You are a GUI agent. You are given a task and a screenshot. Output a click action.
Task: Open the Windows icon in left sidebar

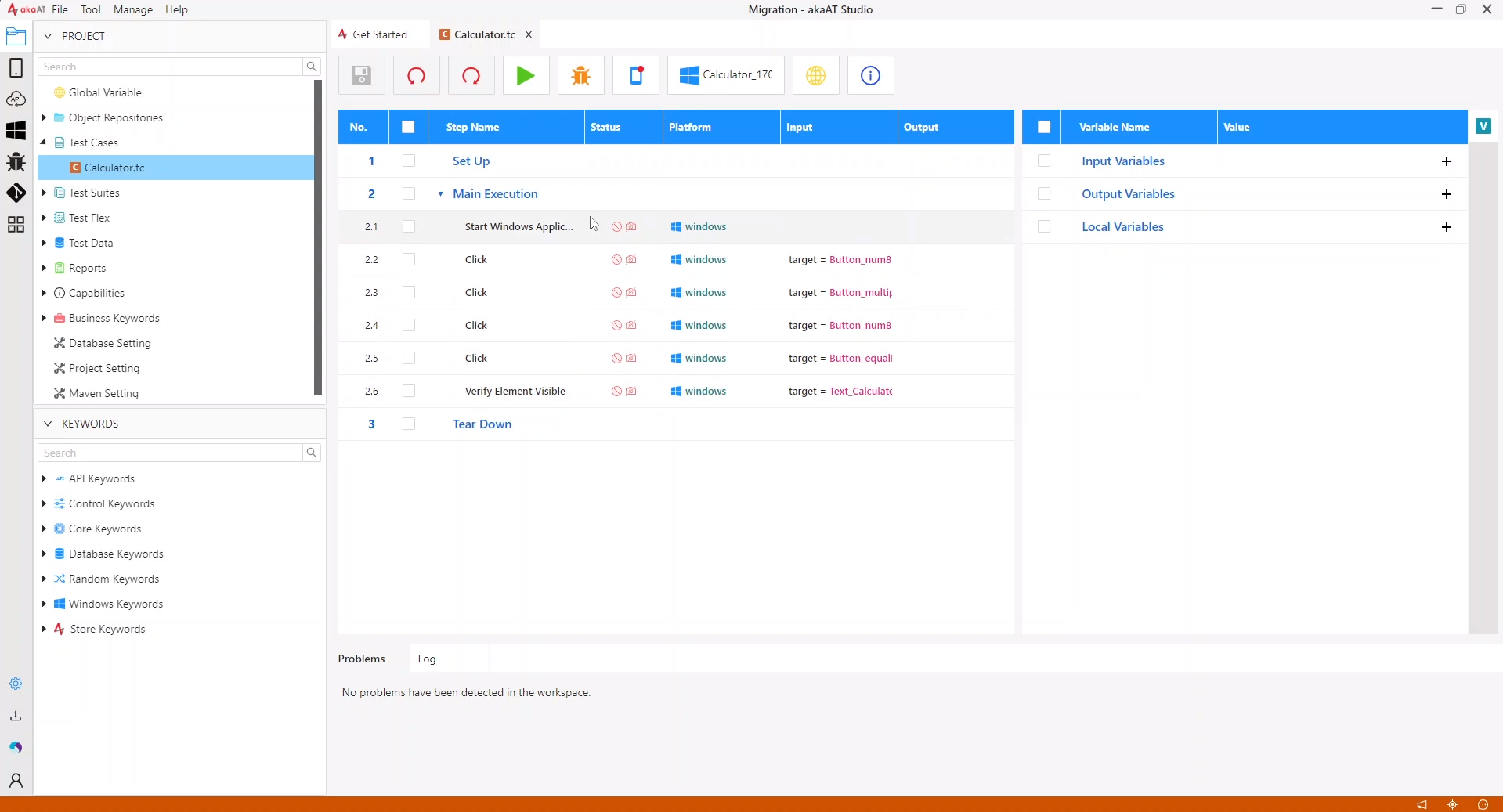[16, 131]
